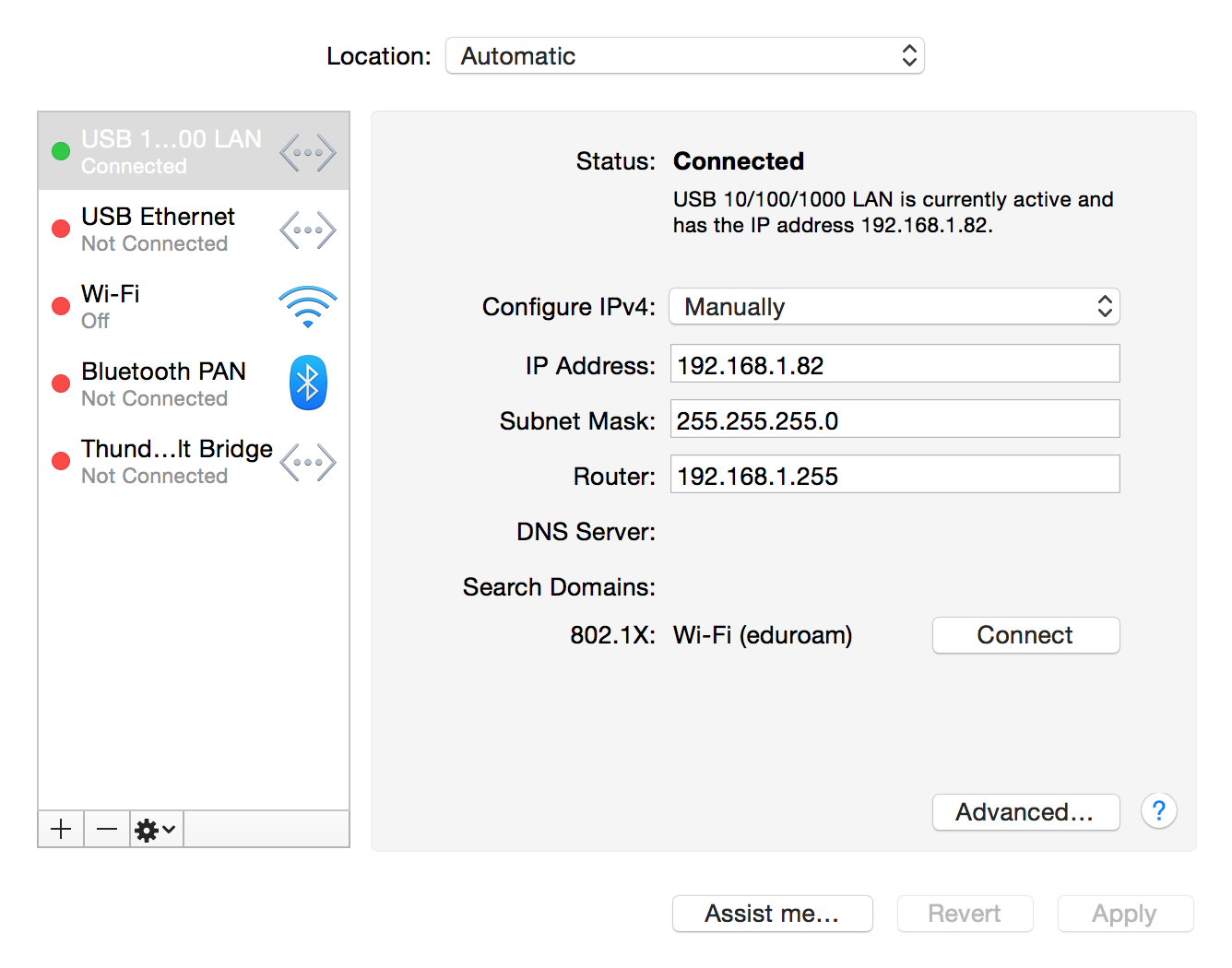Open the Advanced… settings
The image size is (1232, 968).
[x=1025, y=812]
